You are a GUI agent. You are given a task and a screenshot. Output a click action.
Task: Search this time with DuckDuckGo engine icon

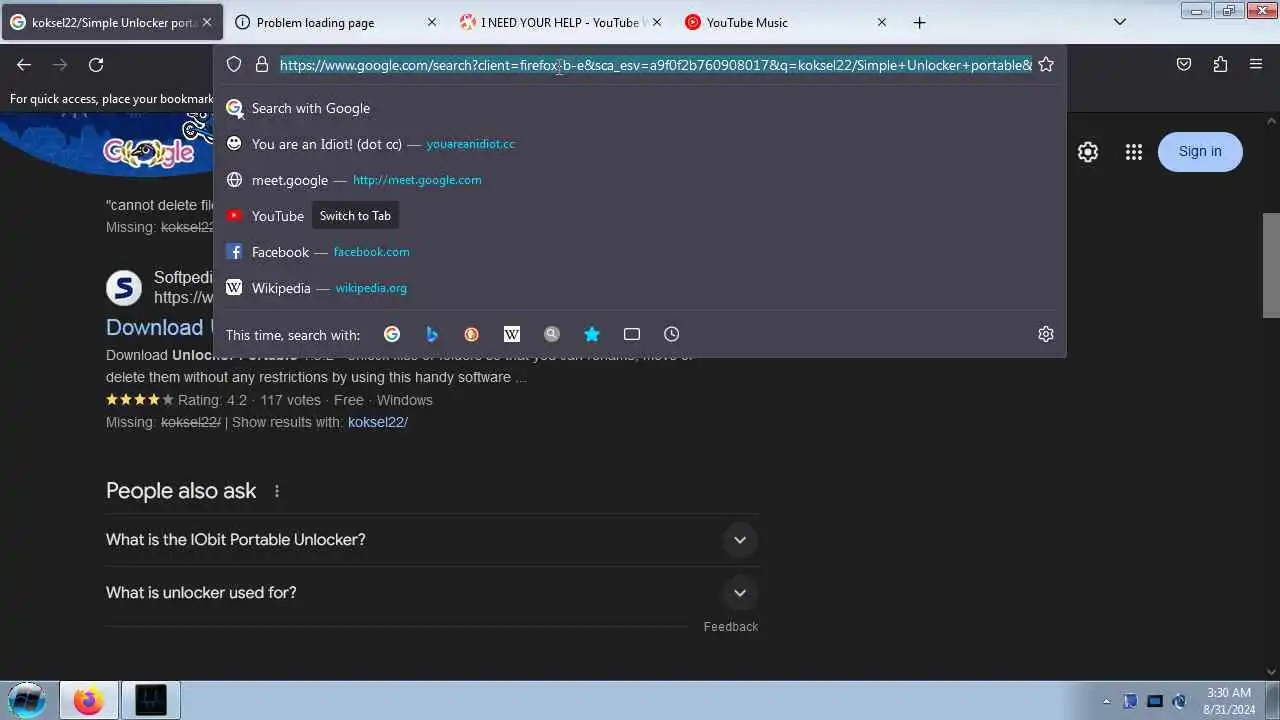tap(472, 334)
